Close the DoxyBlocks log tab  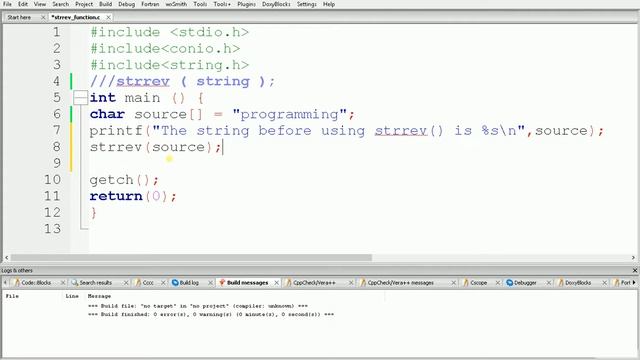click(x=604, y=282)
